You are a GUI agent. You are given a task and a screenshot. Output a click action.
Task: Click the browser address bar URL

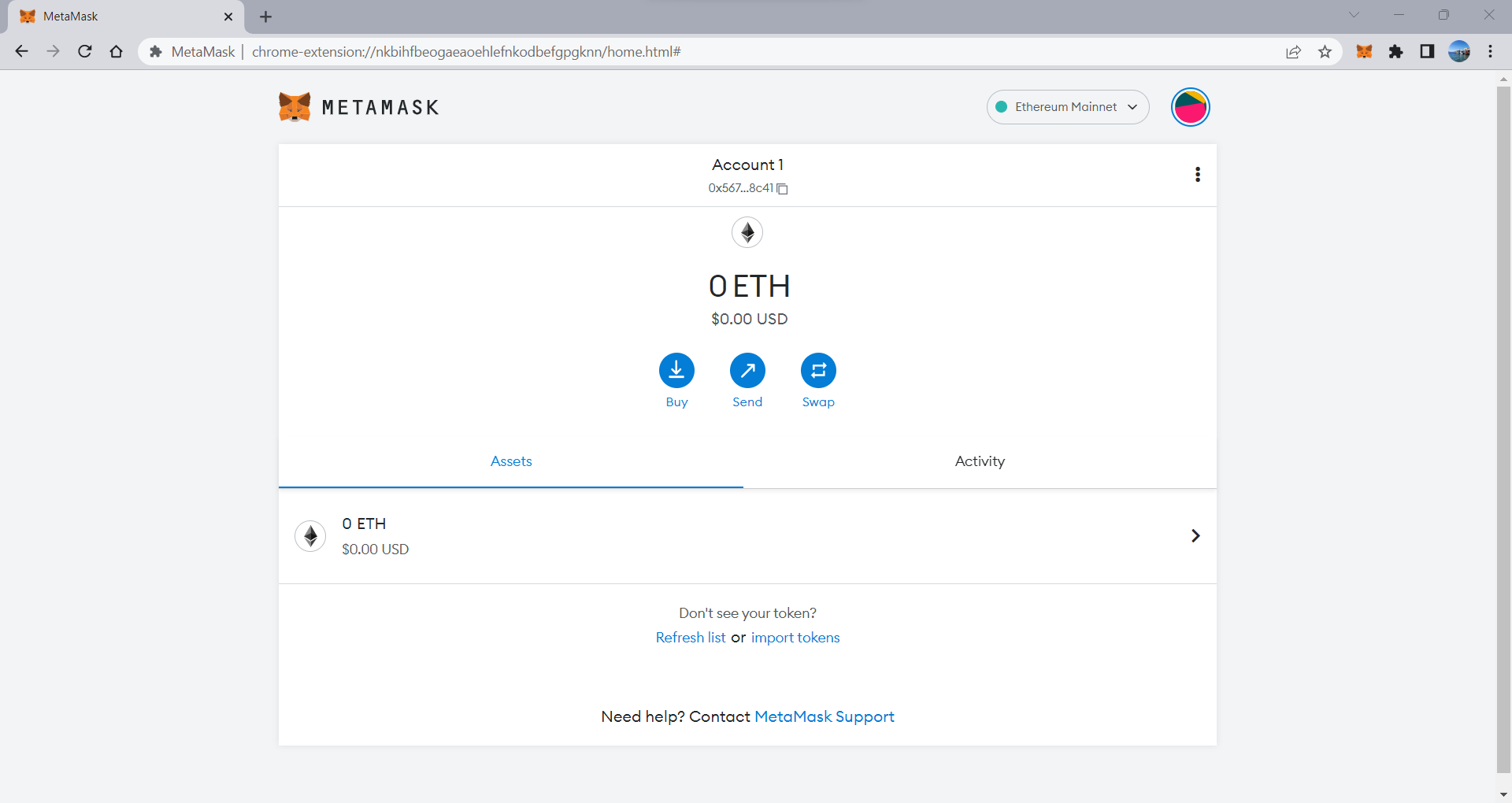(466, 52)
